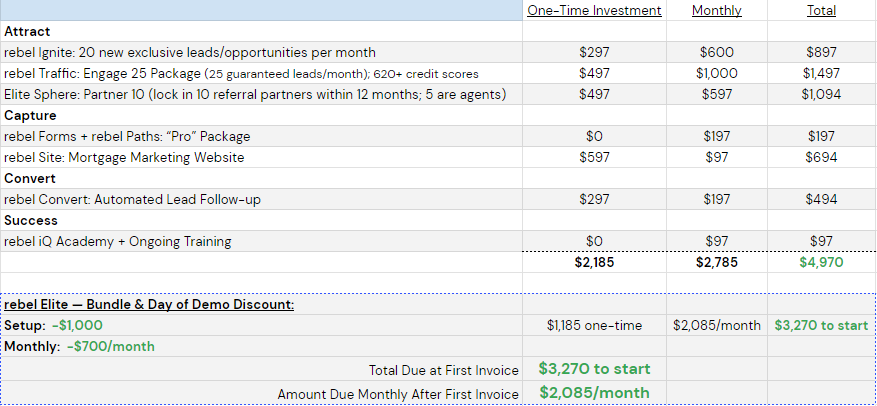877x406 pixels.
Task: Click the $97 total cell in rebel iQ Academy row
Action: pyautogui.click(x=821, y=242)
